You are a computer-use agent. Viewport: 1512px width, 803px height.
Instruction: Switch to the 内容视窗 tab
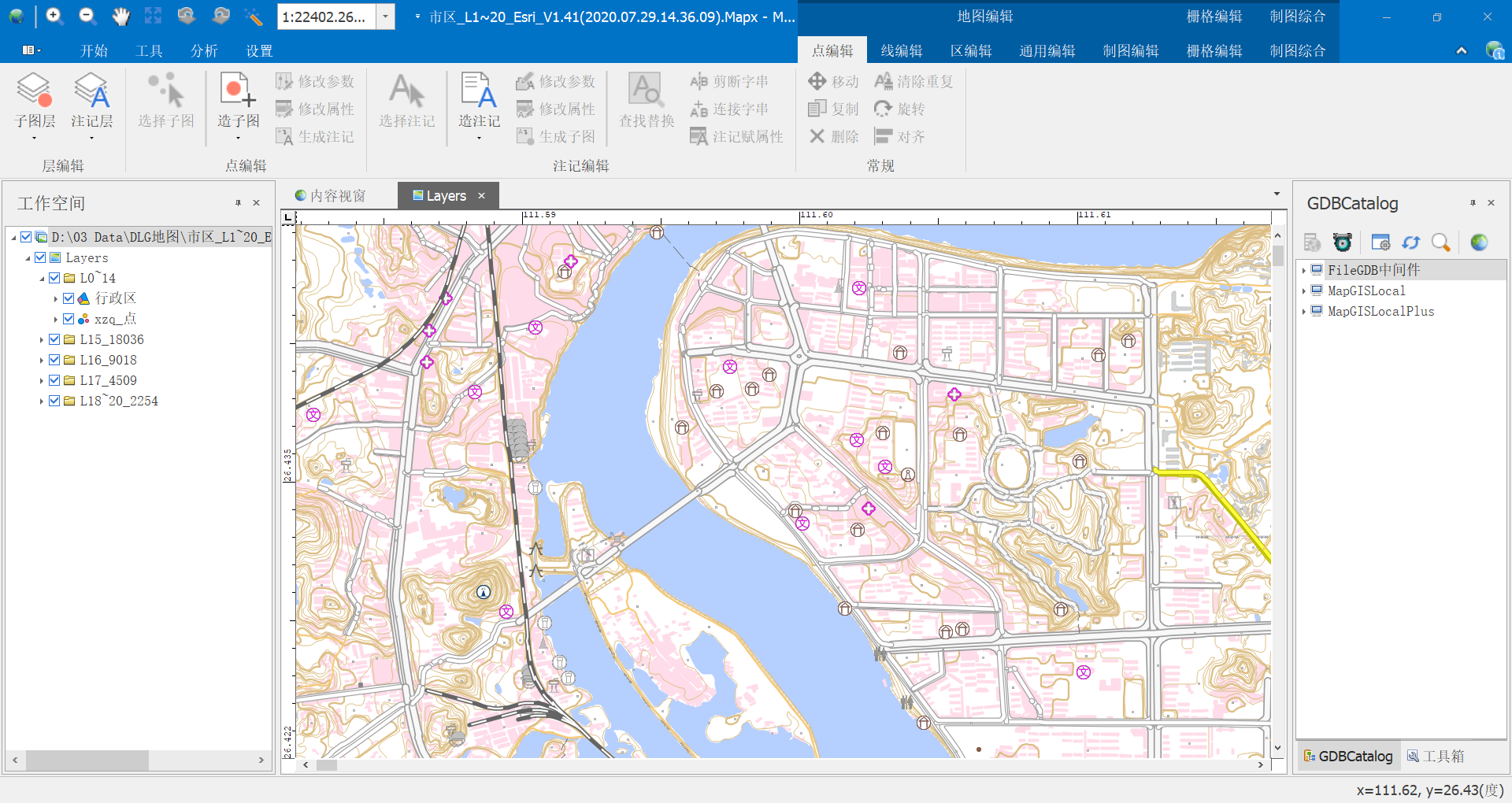331,195
